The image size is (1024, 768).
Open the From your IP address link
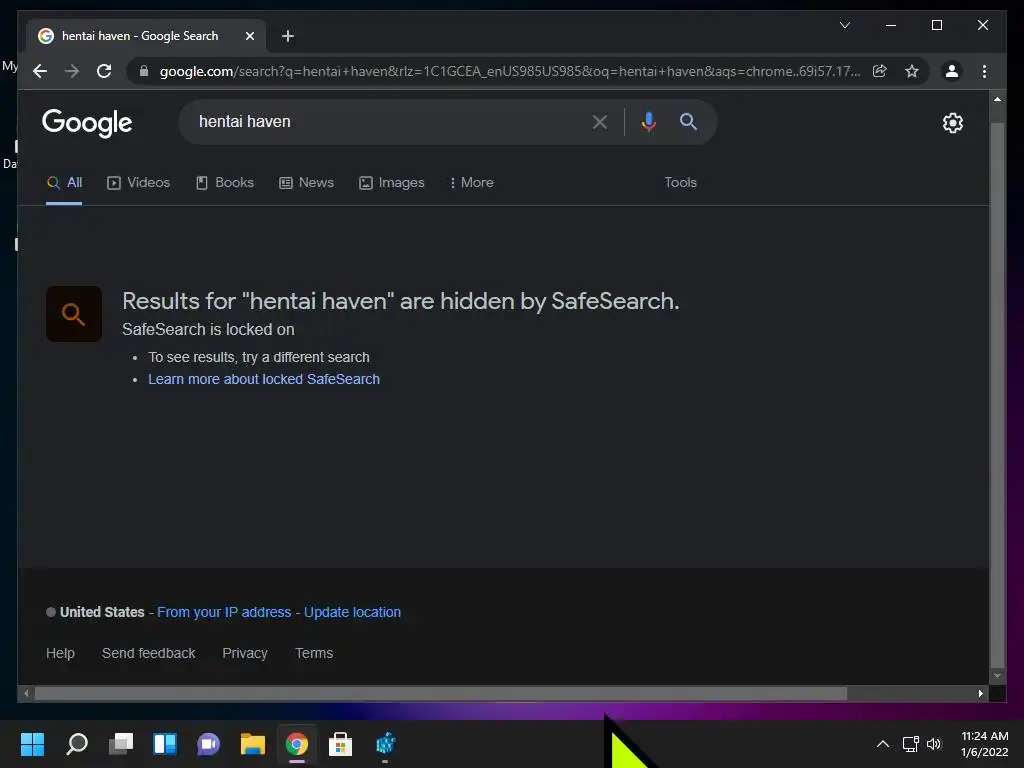pyautogui.click(x=224, y=613)
